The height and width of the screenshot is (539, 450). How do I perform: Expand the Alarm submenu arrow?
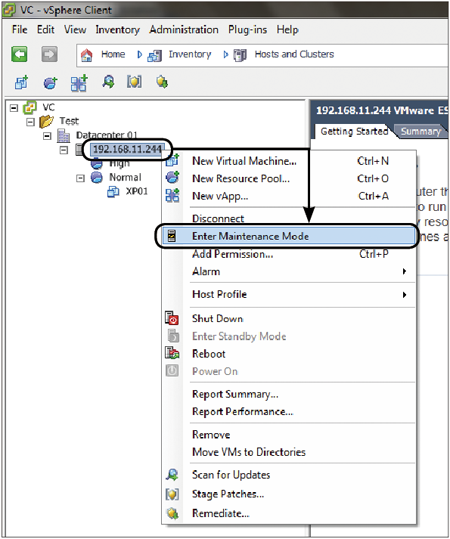pyautogui.click(x=405, y=271)
